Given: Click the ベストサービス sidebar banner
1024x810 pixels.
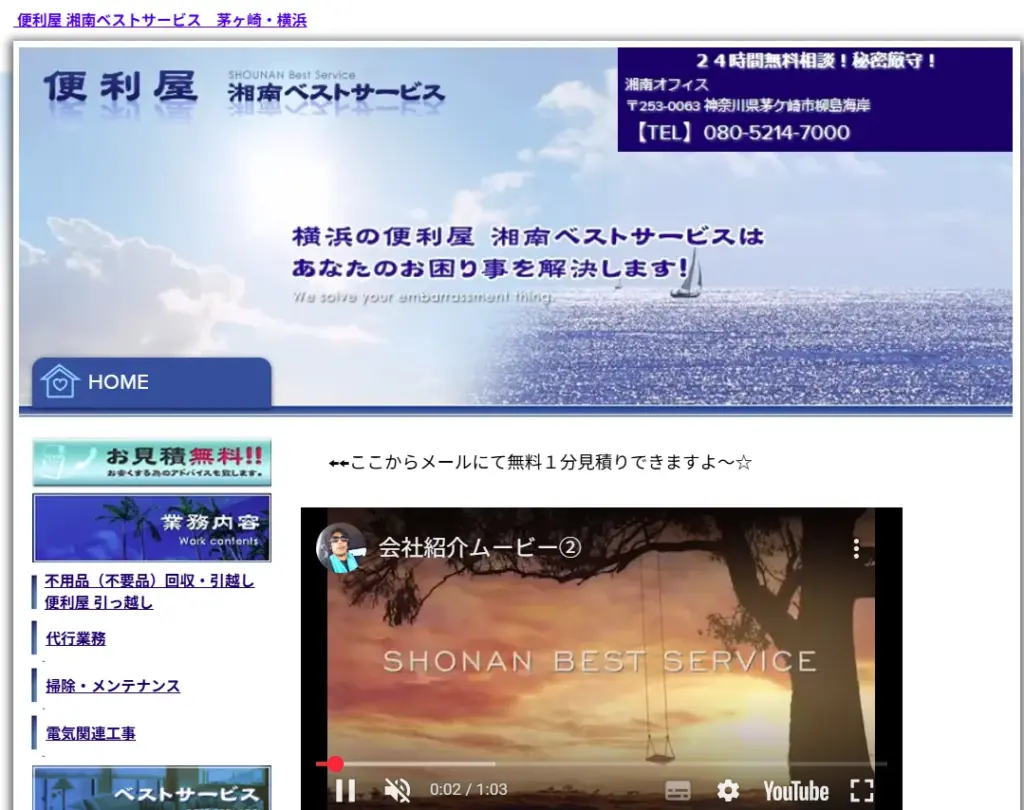Looking at the screenshot, I should click(x=151, y=789).
